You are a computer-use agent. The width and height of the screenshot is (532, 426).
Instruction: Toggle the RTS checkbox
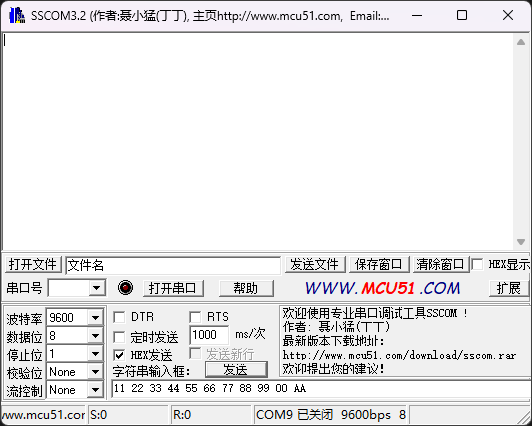(195, 317)
